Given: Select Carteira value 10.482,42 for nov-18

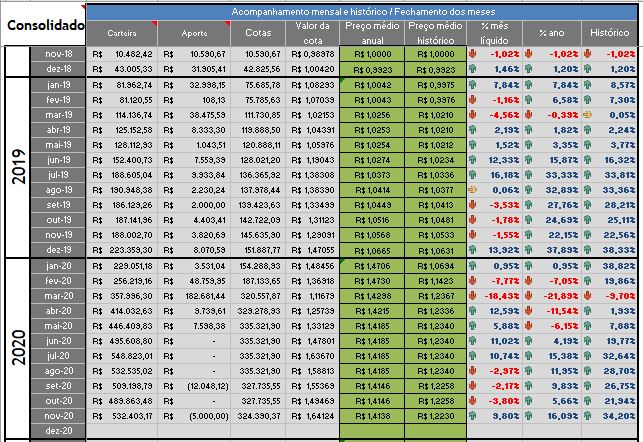Looking at the screenshot, I should click(122, 54).
